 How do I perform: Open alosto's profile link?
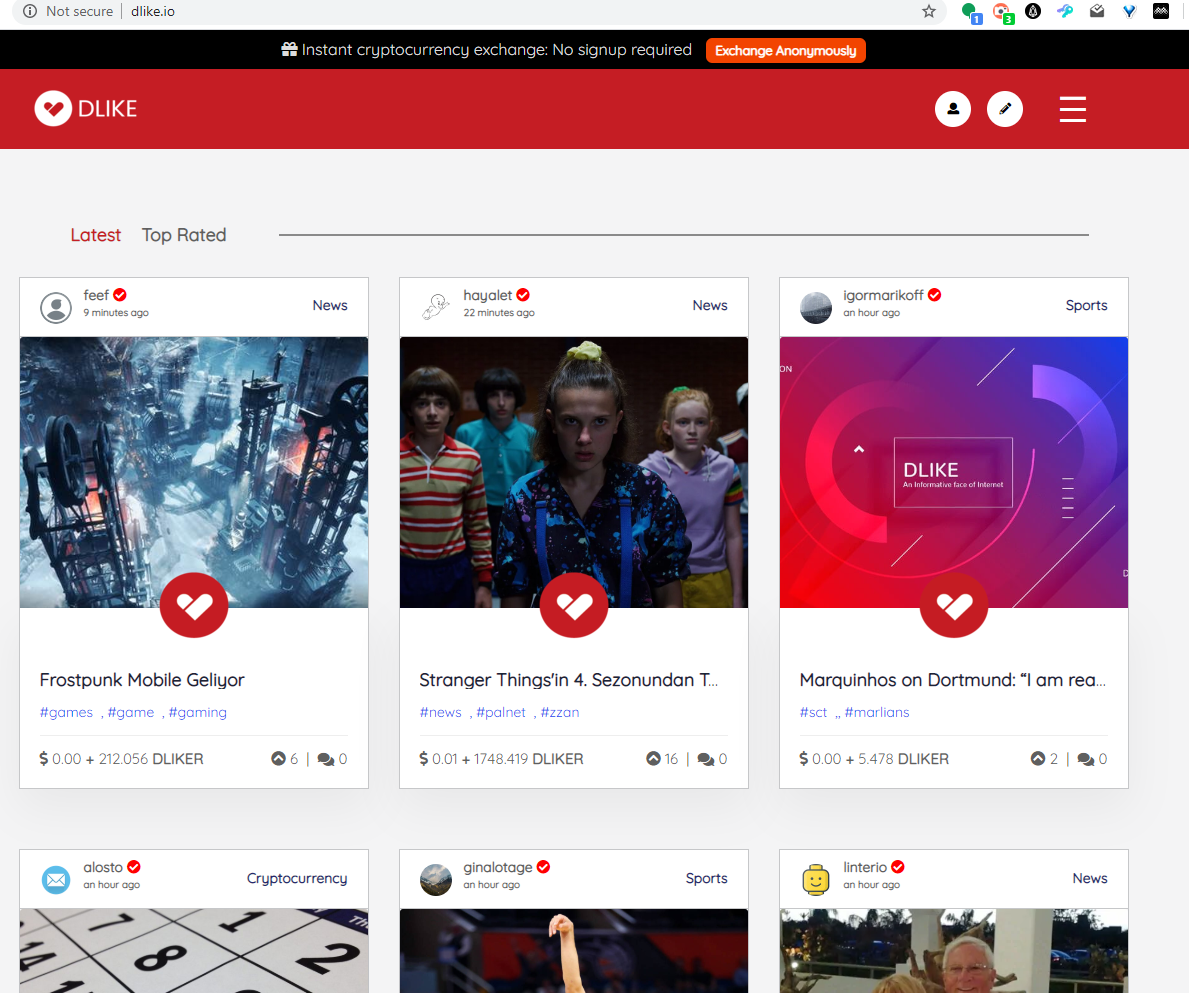click(x=103, y=867)
